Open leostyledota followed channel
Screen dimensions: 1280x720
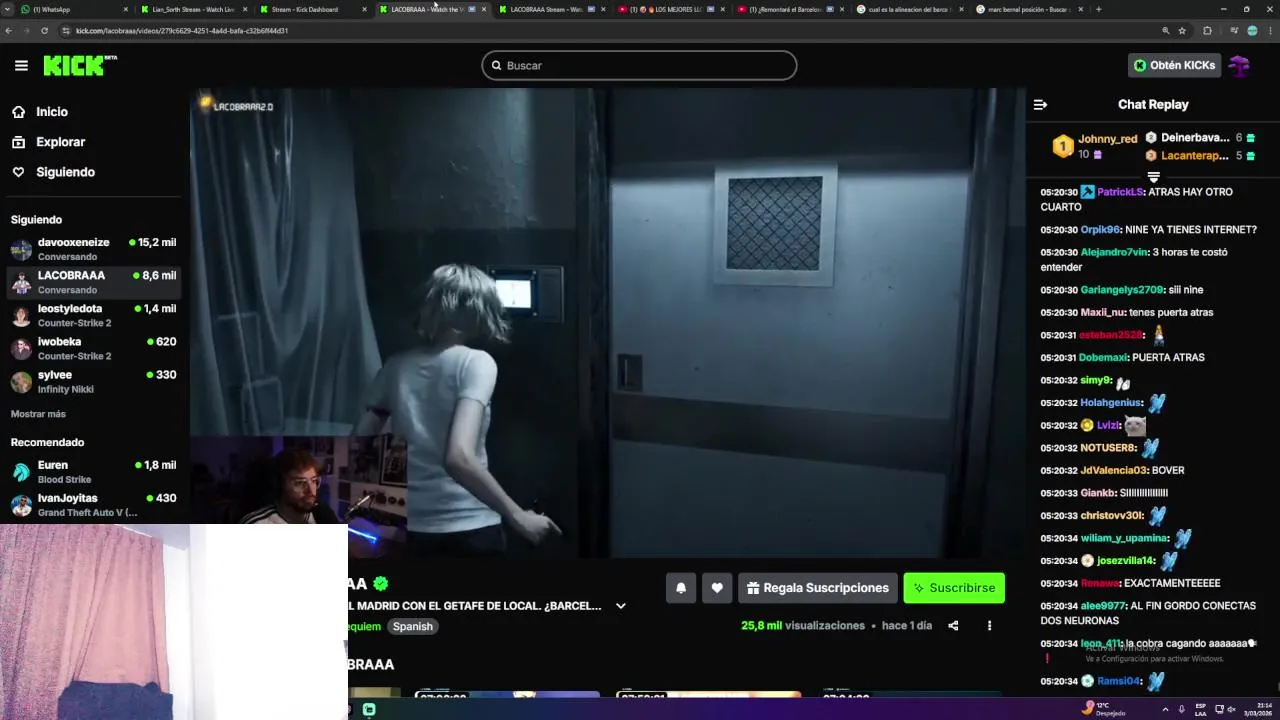93,315
